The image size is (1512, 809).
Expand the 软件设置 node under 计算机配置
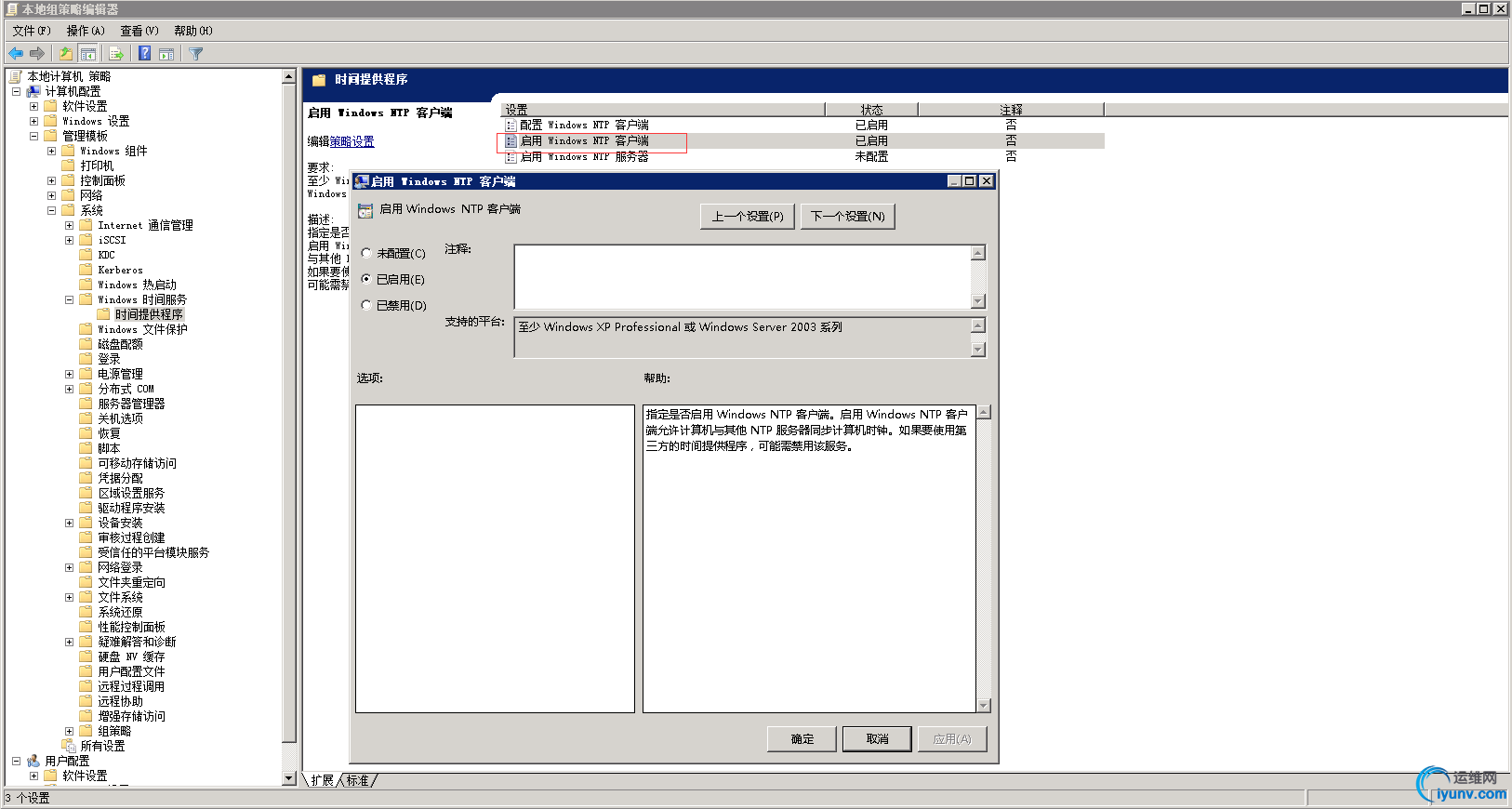(33, 106)
